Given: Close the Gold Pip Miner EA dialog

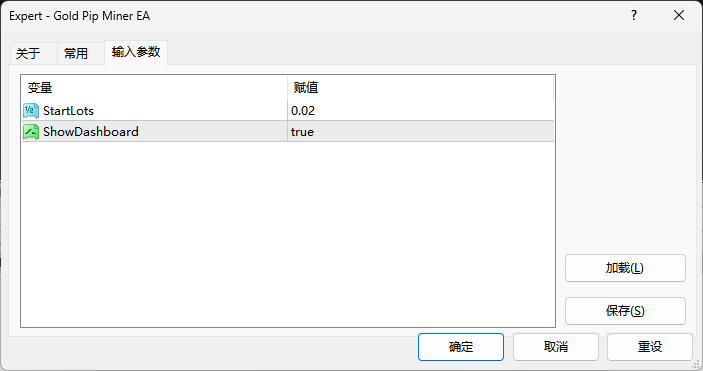Looking at the screenshot, I should [x=679, y=15].
